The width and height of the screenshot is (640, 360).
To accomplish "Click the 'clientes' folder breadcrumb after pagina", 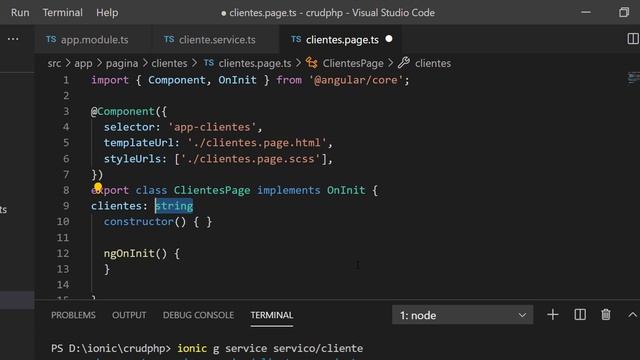I will tap(169, 63).
